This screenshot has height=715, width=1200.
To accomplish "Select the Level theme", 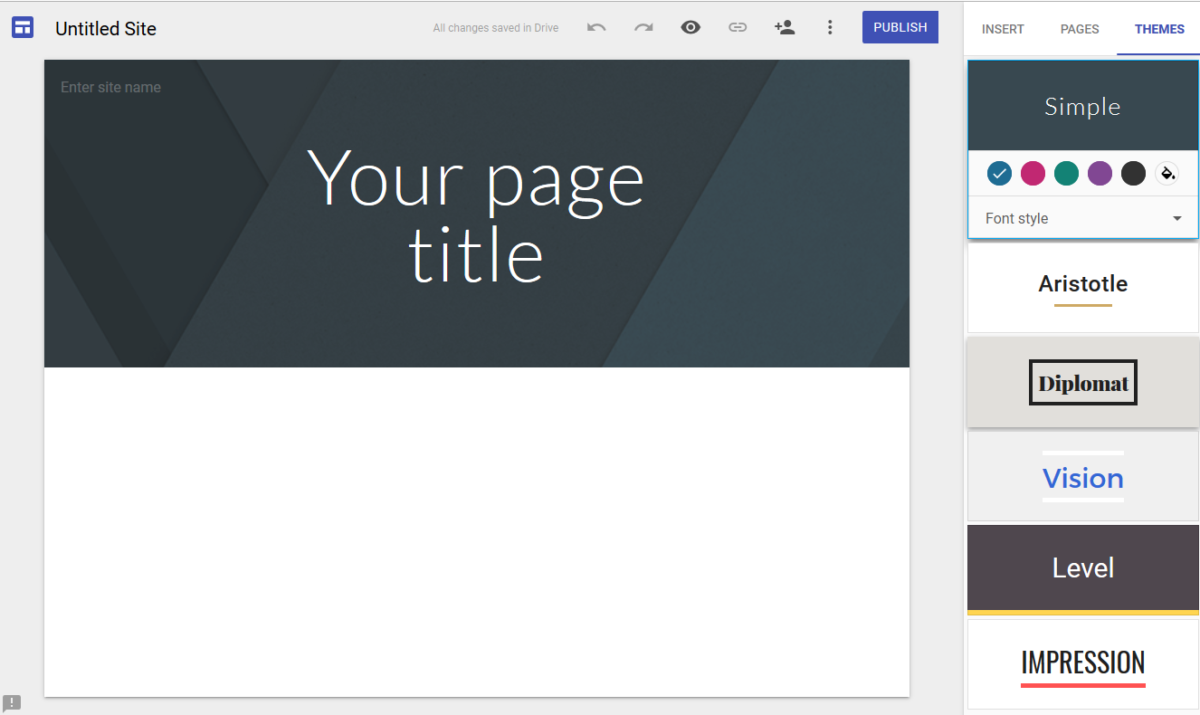I will tap(1083, 570).
